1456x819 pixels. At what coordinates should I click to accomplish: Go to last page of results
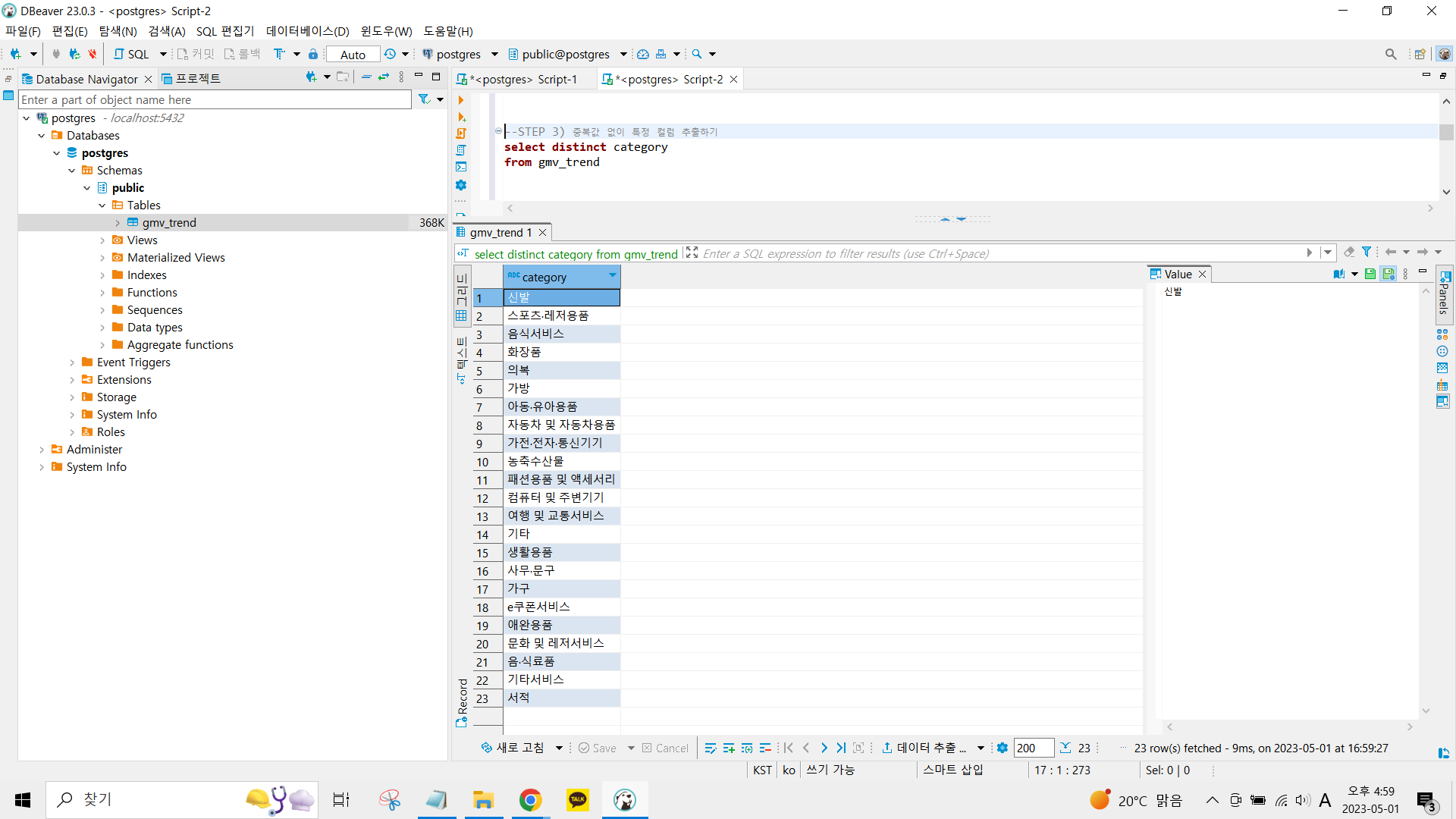point(841,748)
